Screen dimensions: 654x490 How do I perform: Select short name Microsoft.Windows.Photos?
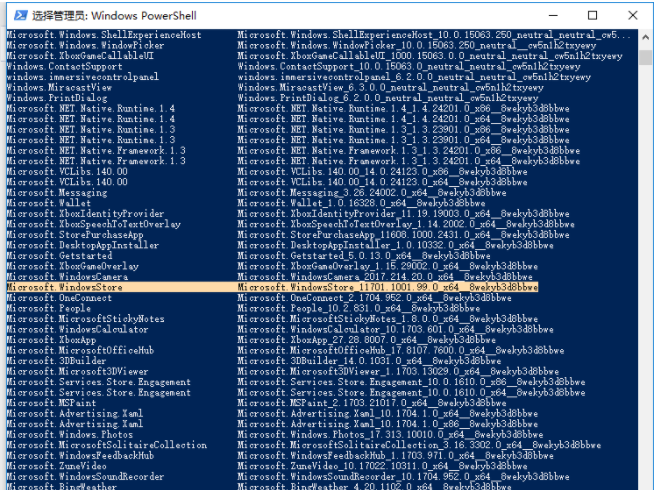tap(70, 435)
